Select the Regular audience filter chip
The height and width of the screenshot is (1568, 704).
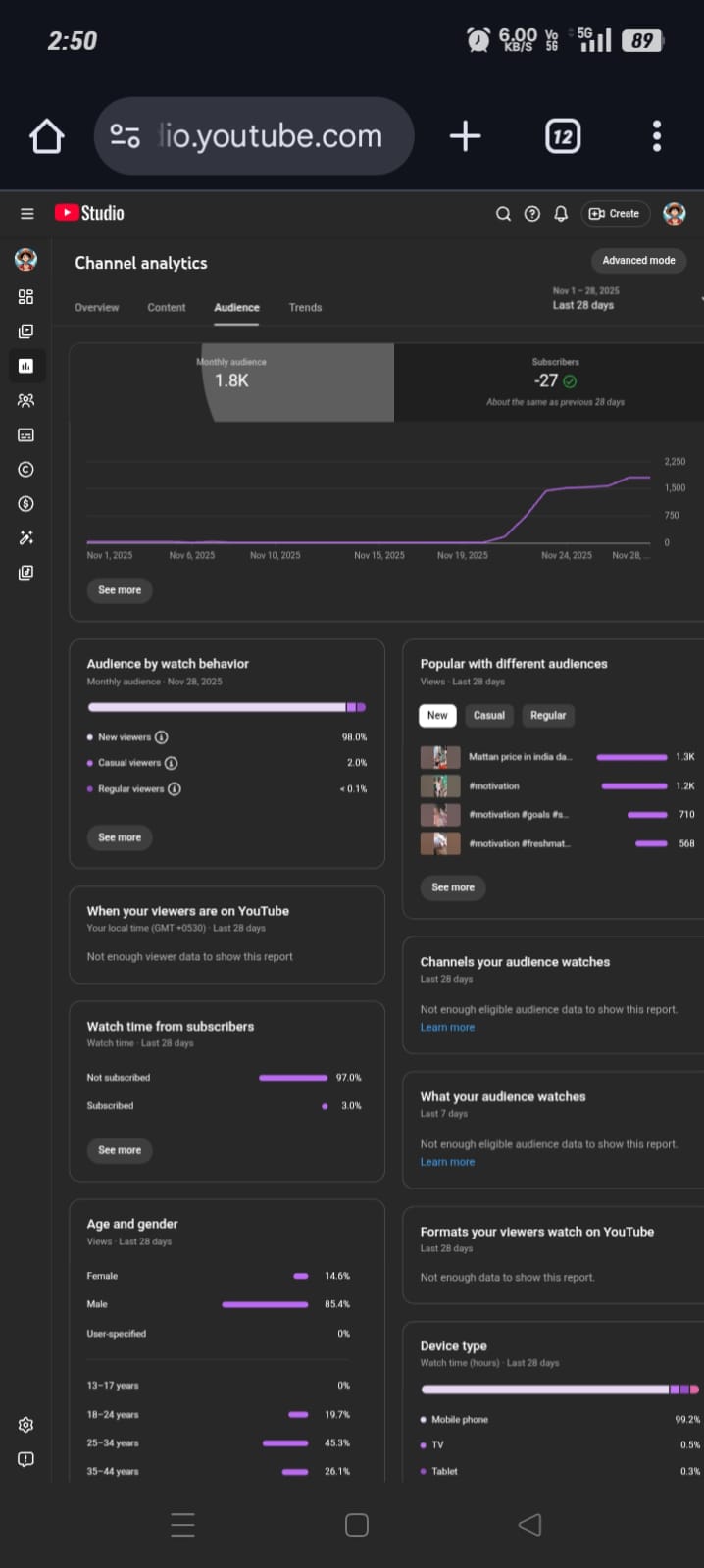[x=548, y=715]
